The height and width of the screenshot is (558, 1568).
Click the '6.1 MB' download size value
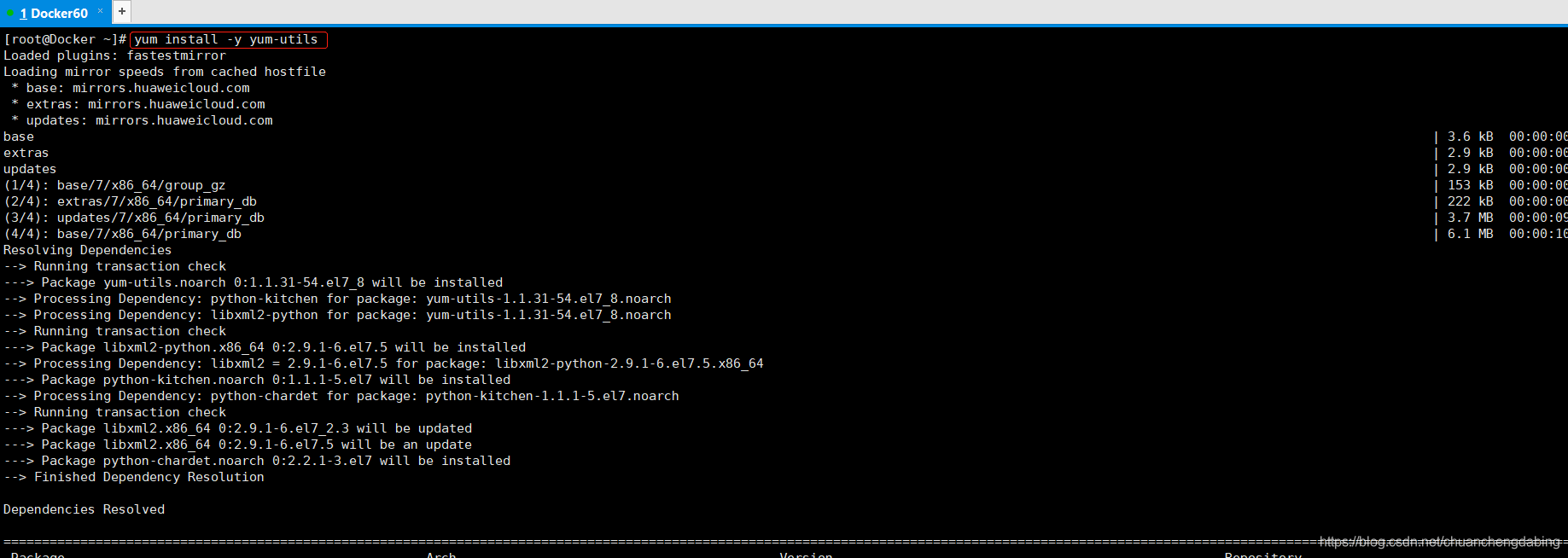pos(1470,234)
